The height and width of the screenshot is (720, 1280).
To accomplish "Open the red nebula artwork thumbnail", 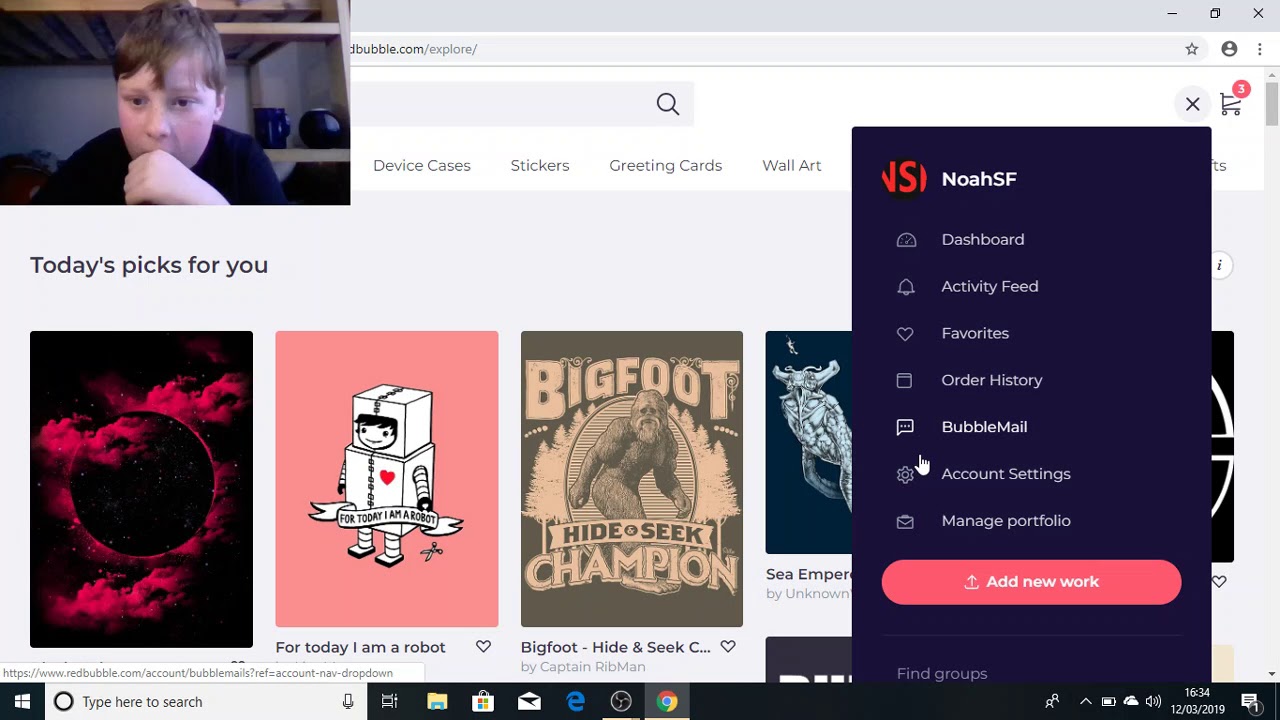I will tap(141, 489).
